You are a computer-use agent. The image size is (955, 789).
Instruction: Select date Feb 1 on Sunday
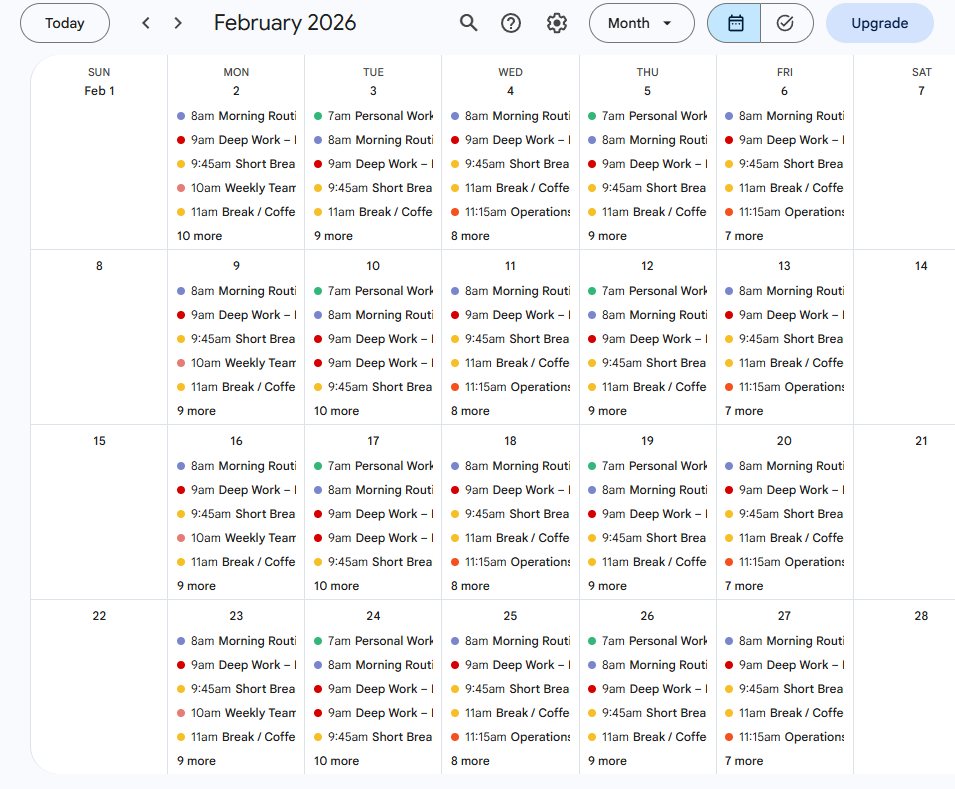pos(99,91)
